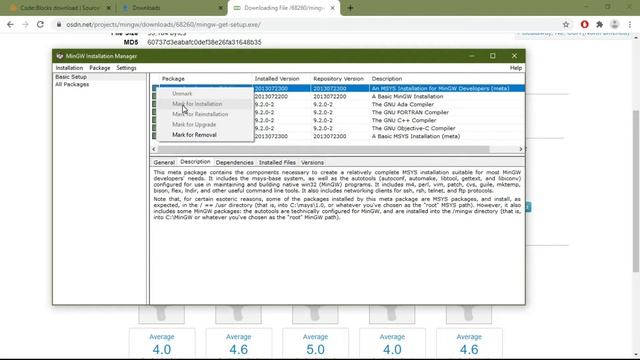
Task: Close the Downloads tab
Action: tap(220, 8)
